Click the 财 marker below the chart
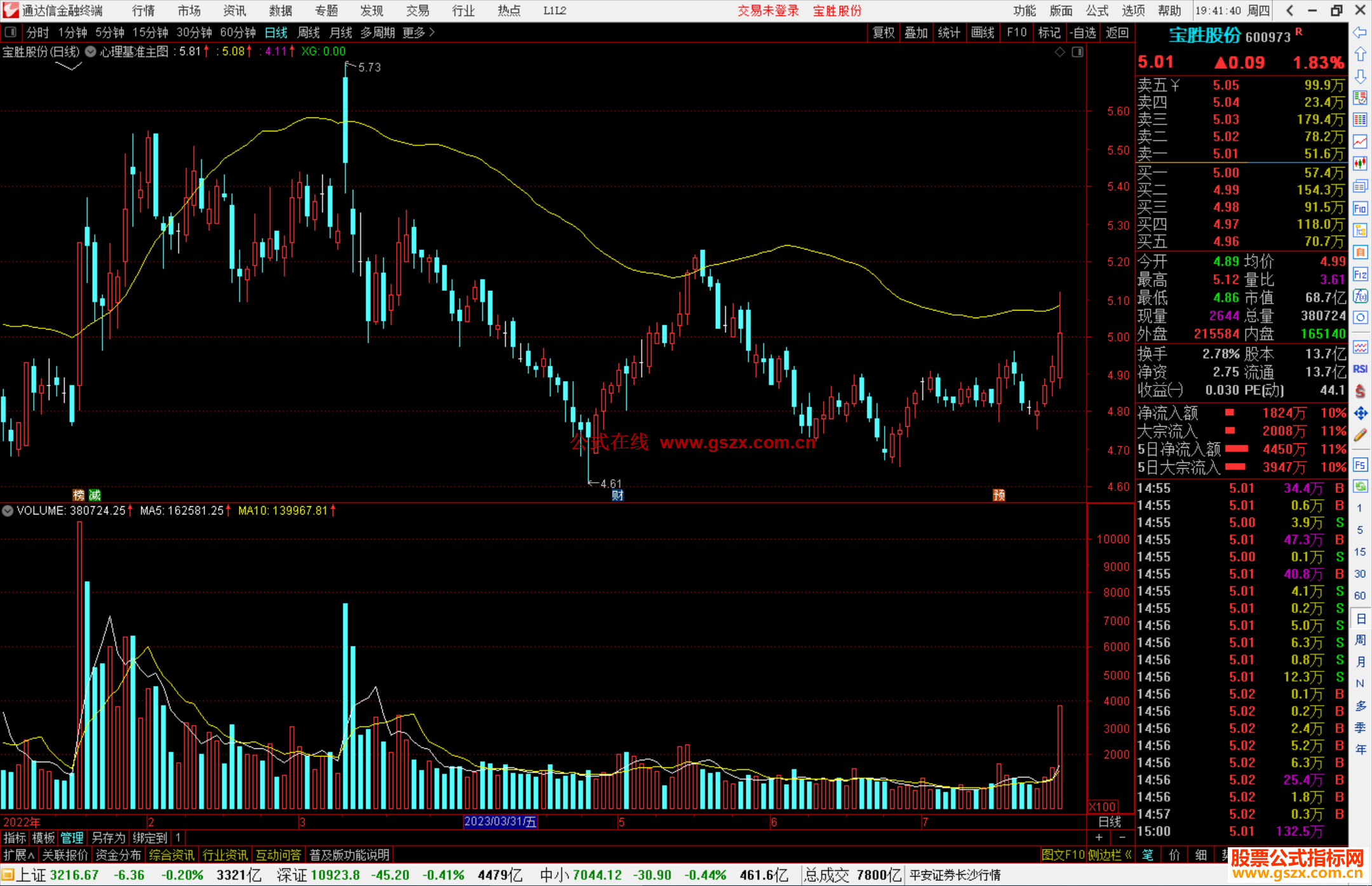The width and height of the screenshot is (1372, 886). (x=617, y=495)
